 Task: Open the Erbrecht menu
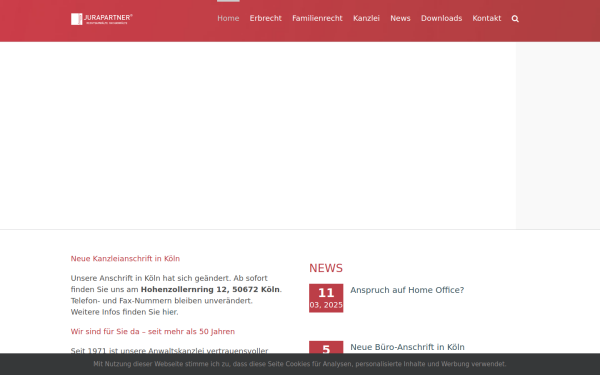click(266, 18)
